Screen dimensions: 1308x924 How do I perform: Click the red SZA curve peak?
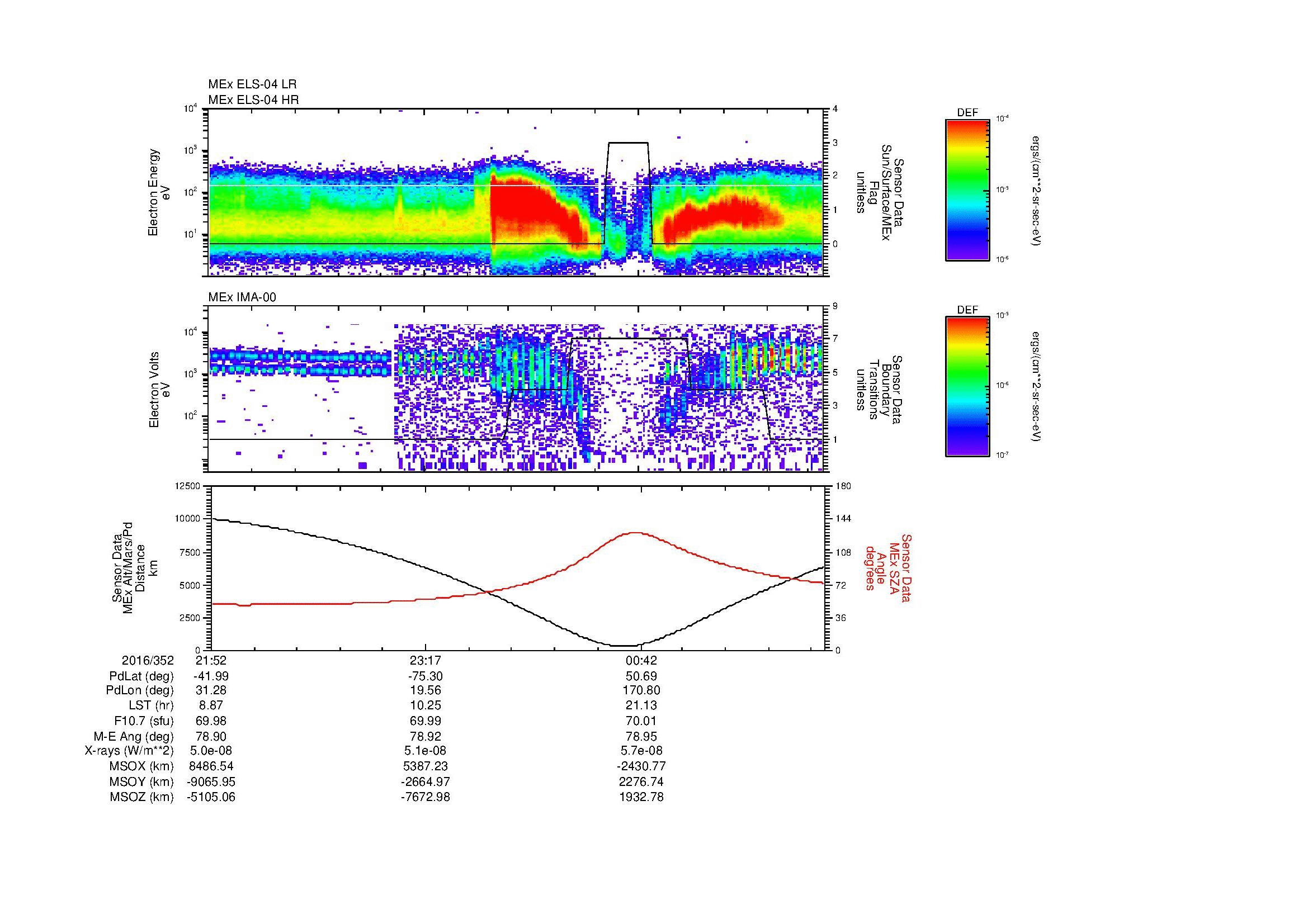635,532
